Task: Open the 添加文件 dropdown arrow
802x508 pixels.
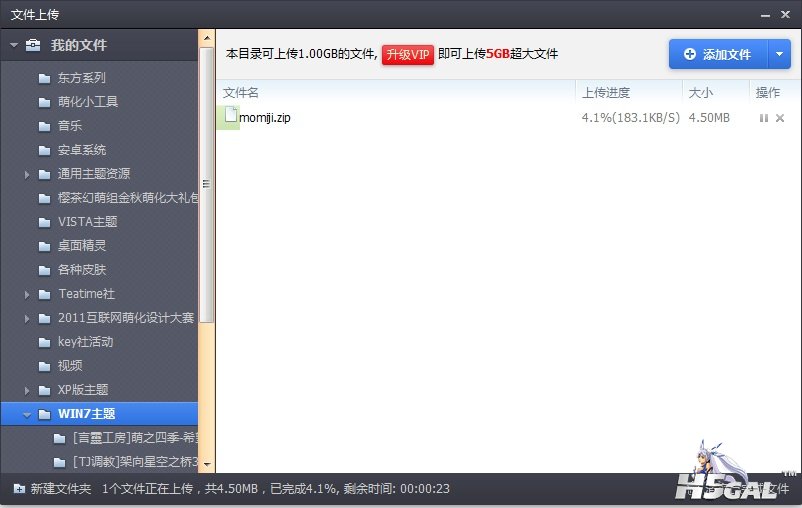Action: click(781, 54)
